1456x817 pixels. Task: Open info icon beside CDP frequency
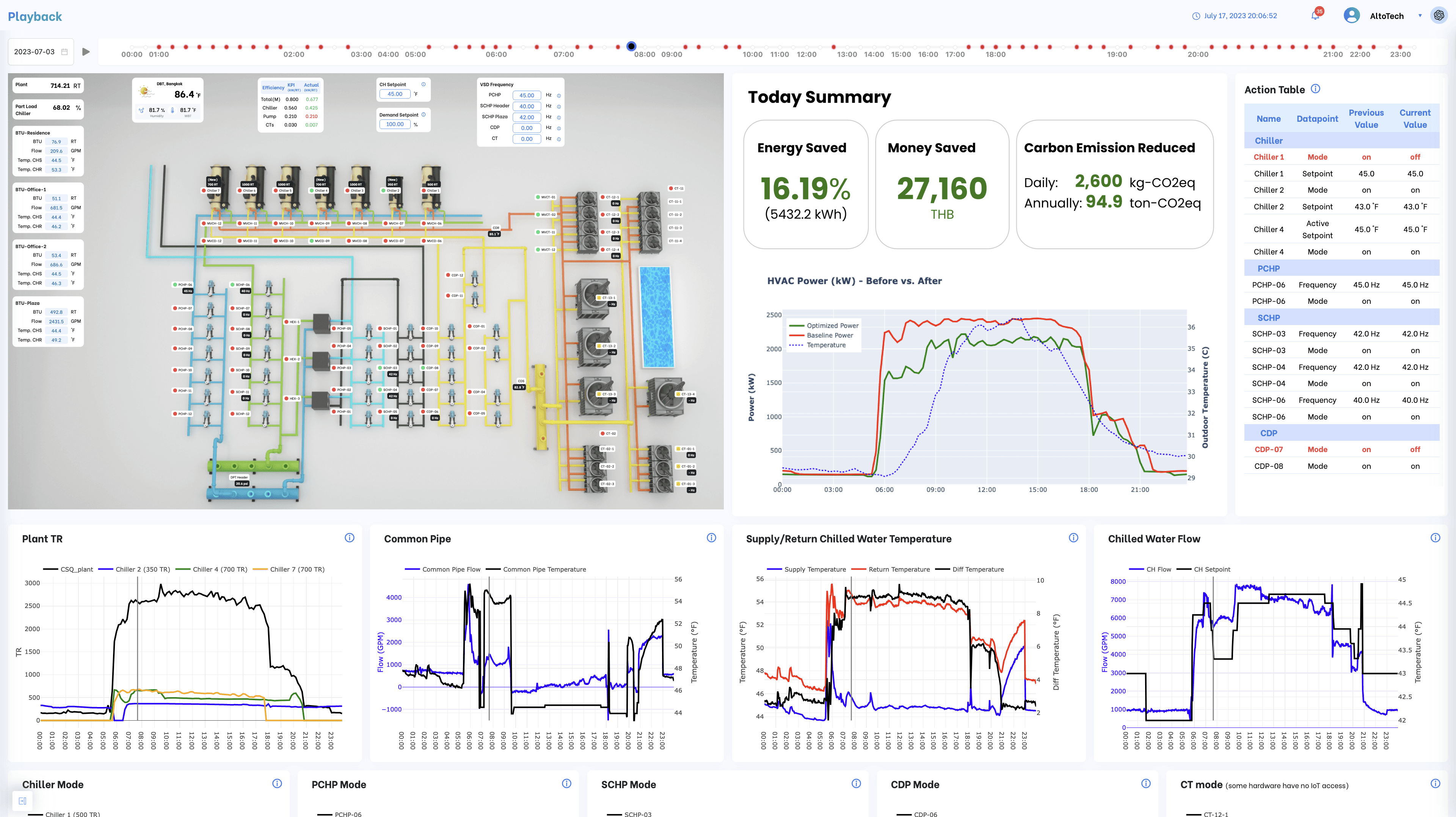click(x=559, y=128)
